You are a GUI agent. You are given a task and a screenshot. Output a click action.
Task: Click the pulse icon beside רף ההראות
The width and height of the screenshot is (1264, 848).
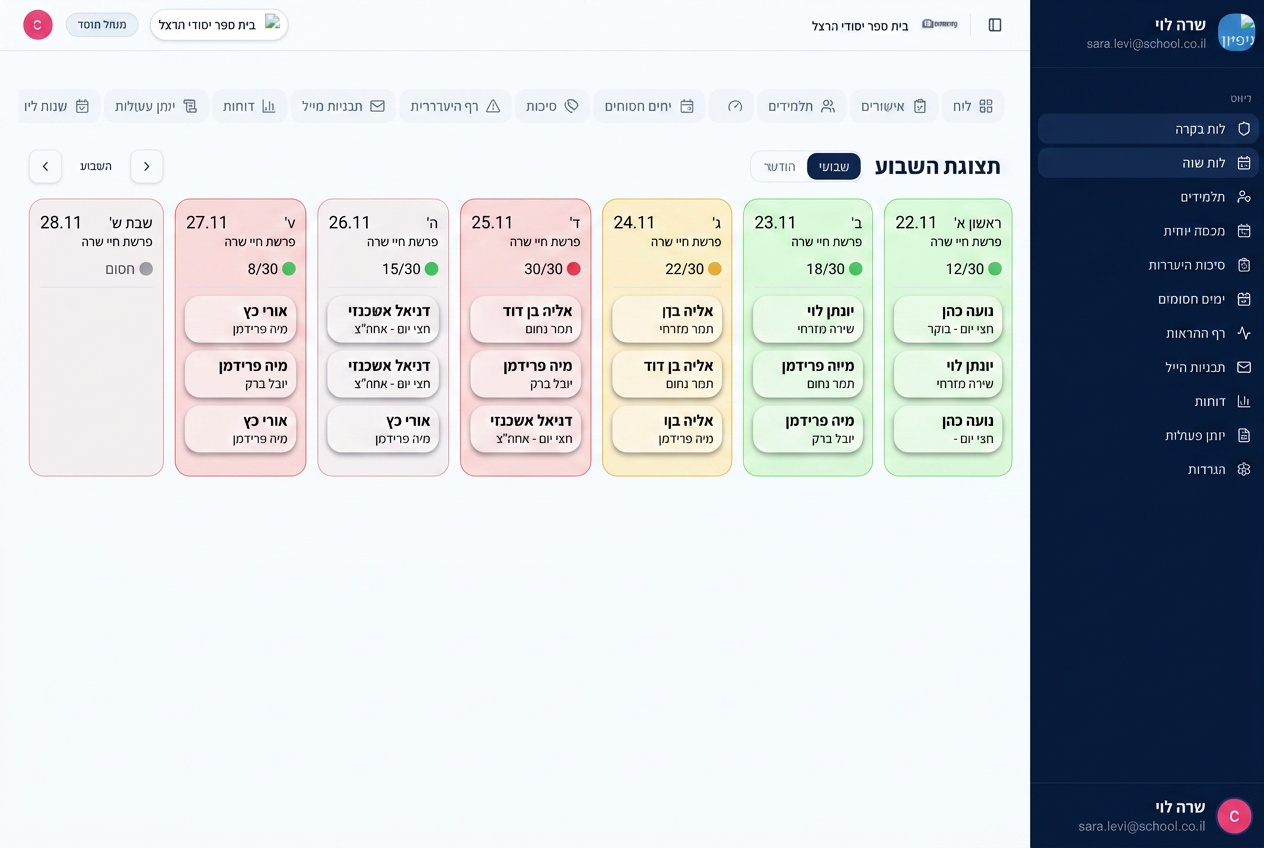click(1244, 333)
